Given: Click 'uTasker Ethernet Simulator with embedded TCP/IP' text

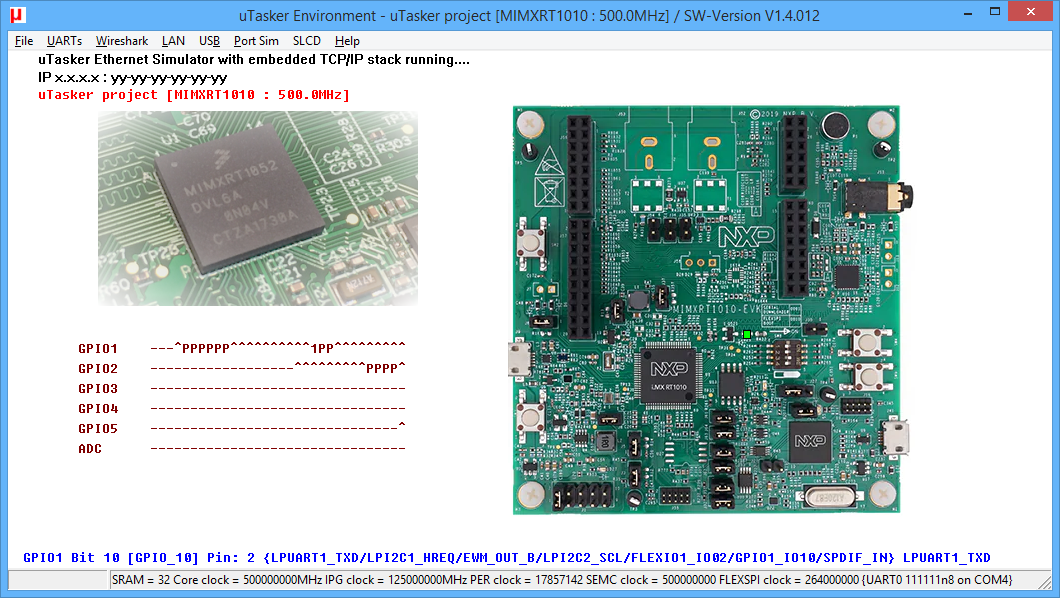Looking at the screenshot, I should pyautogui.click(x=254, y=59).
